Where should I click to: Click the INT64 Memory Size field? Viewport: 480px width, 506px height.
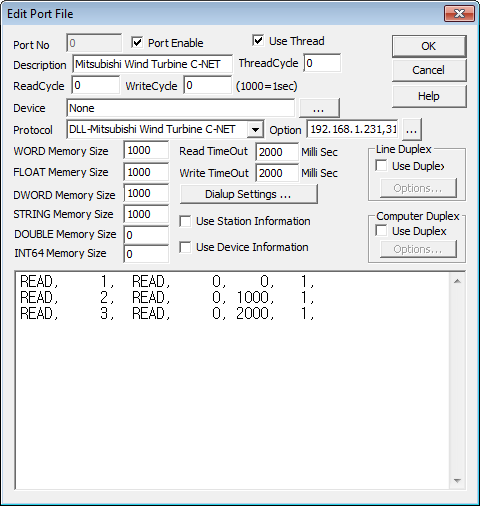coord(146,254)
